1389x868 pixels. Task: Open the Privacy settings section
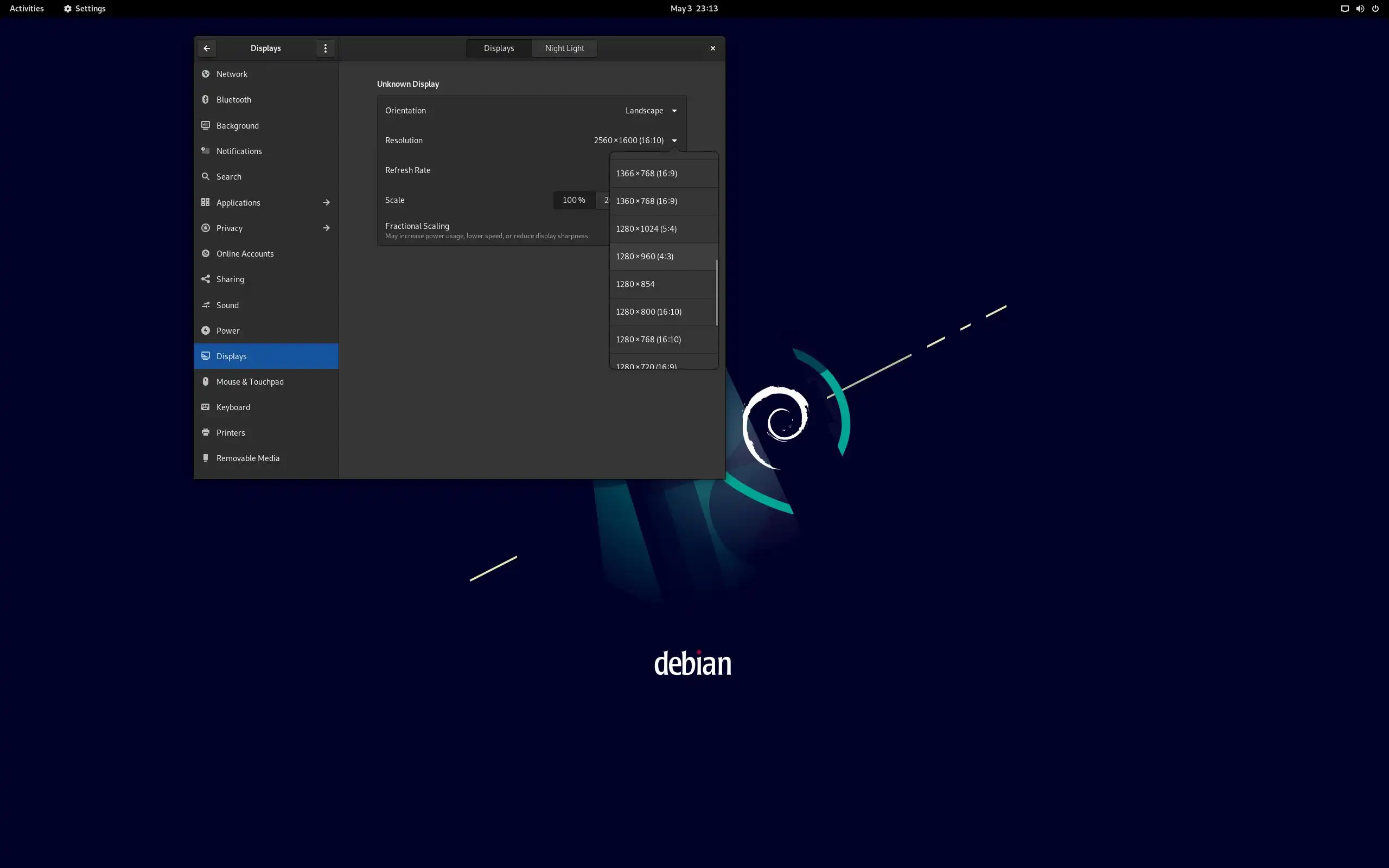click(230, 228)
